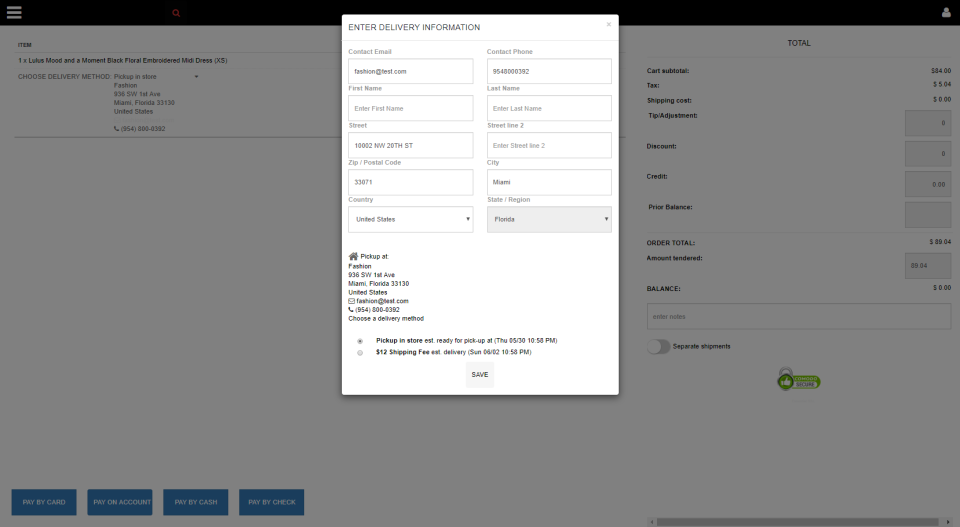Click the scrollbar left arrow
The image size is (960, 527).
652,522
